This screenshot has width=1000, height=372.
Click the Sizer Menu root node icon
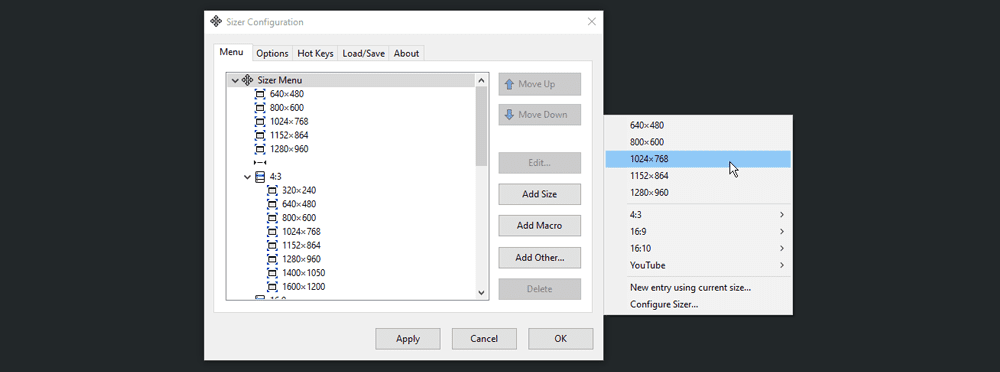(247, 80)
